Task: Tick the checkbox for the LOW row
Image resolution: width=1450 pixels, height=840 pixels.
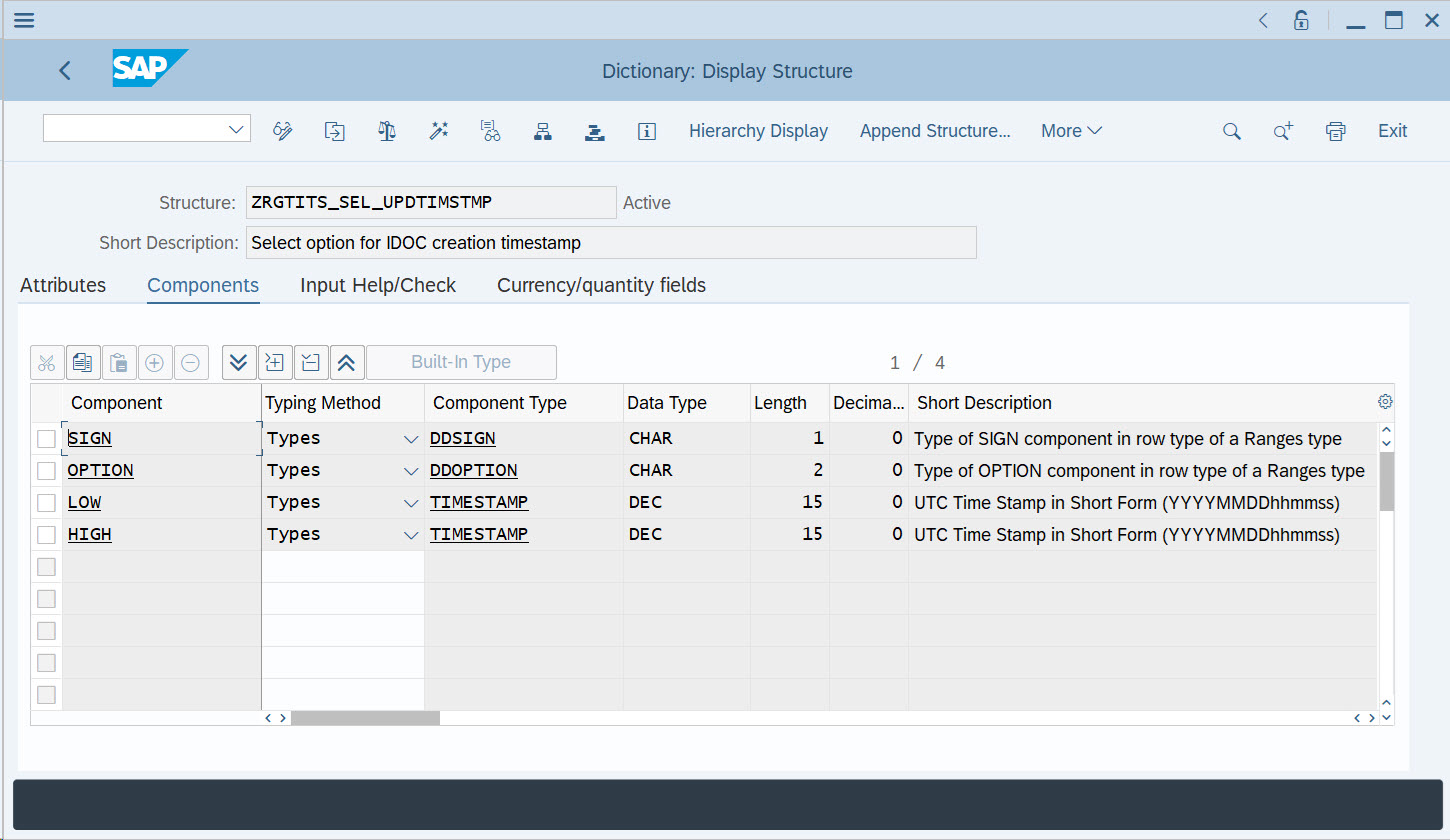Action: [x=46, y=503]
